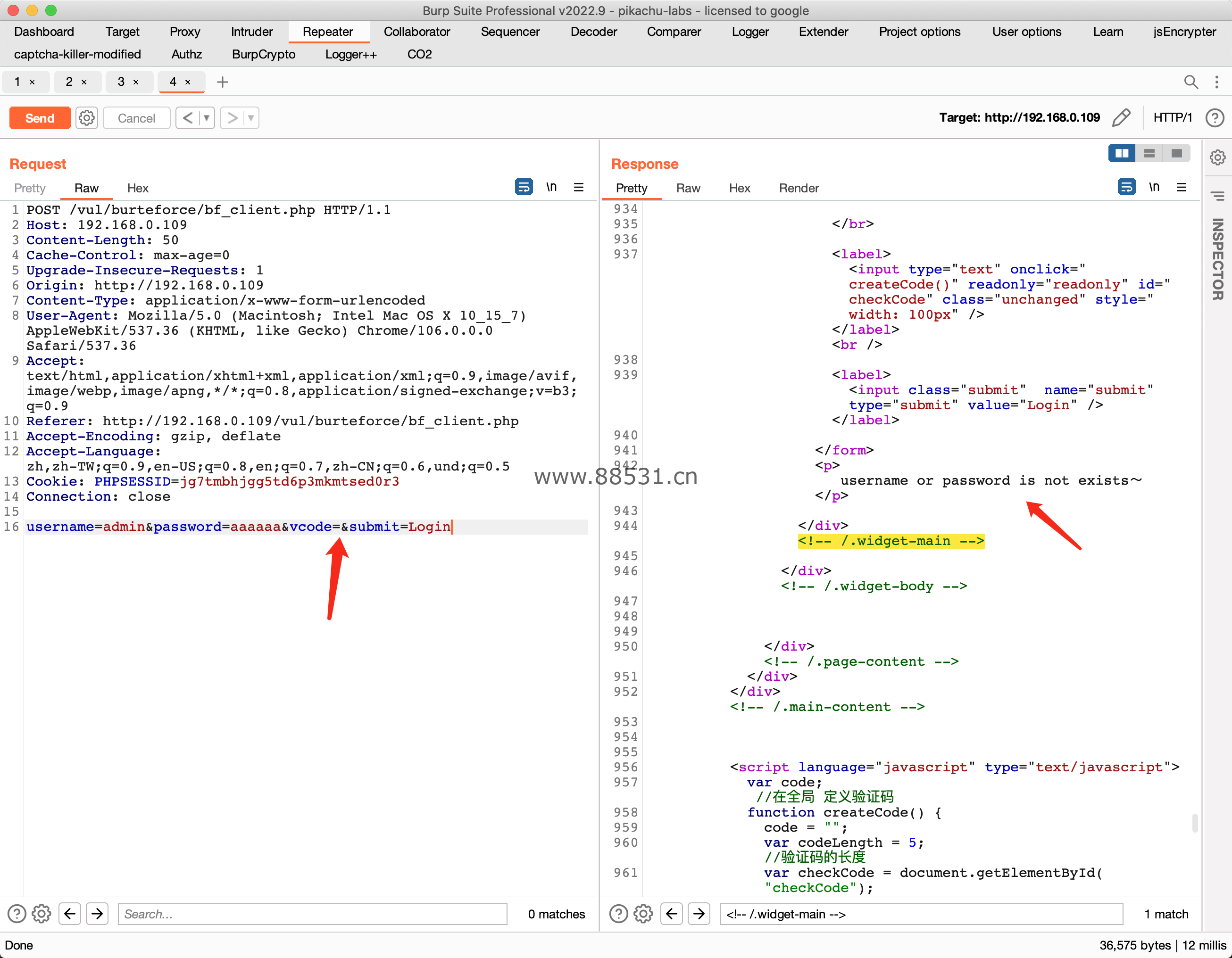The height and width of the screenshot is (958, 1232).
Task: Switch Response view to Raw
Action: point(688,188)
